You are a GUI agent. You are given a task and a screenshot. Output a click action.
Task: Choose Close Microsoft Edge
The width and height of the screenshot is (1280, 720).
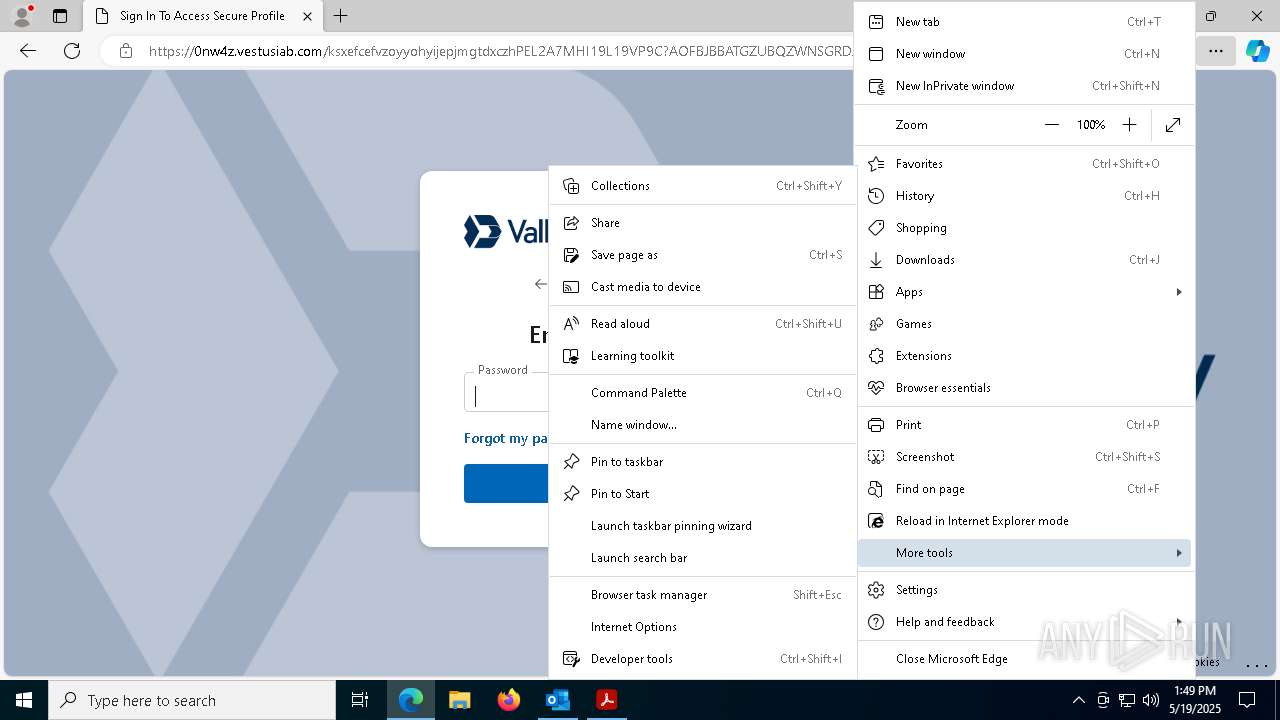click(x=1025, y=659)
